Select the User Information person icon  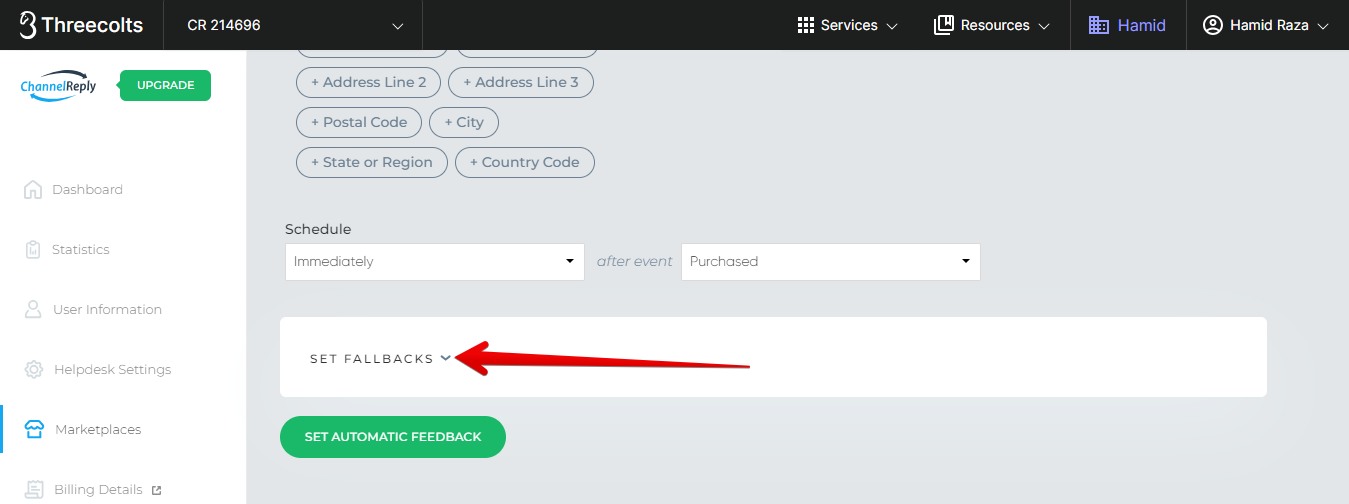(x=33, y=309)
